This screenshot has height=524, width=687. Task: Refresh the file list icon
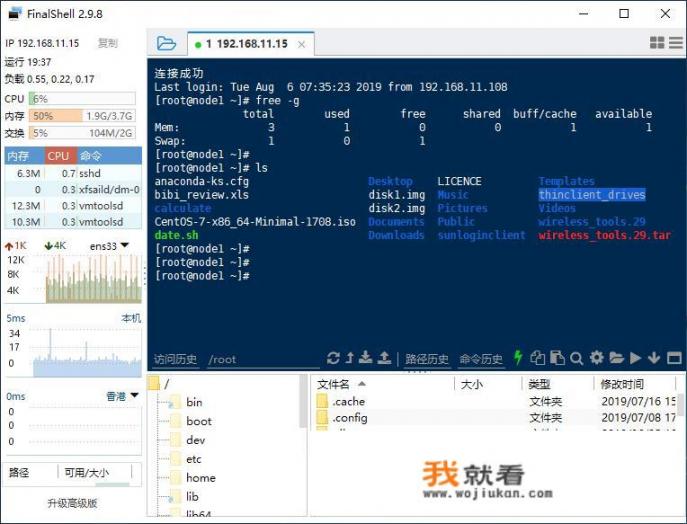point(333,358)
